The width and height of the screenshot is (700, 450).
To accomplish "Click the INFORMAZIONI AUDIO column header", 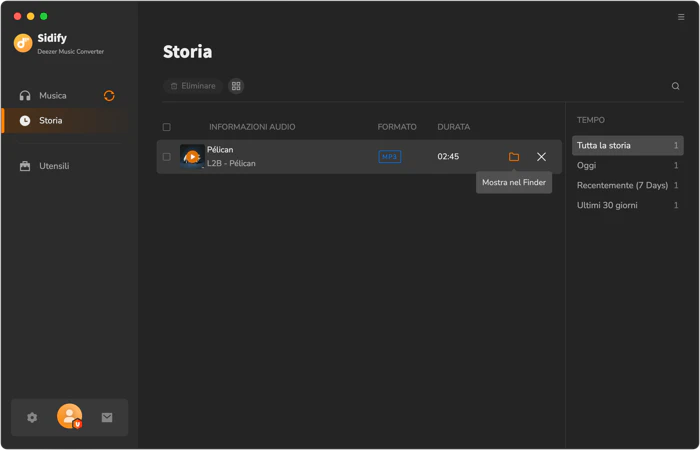I will coord(252,127).
